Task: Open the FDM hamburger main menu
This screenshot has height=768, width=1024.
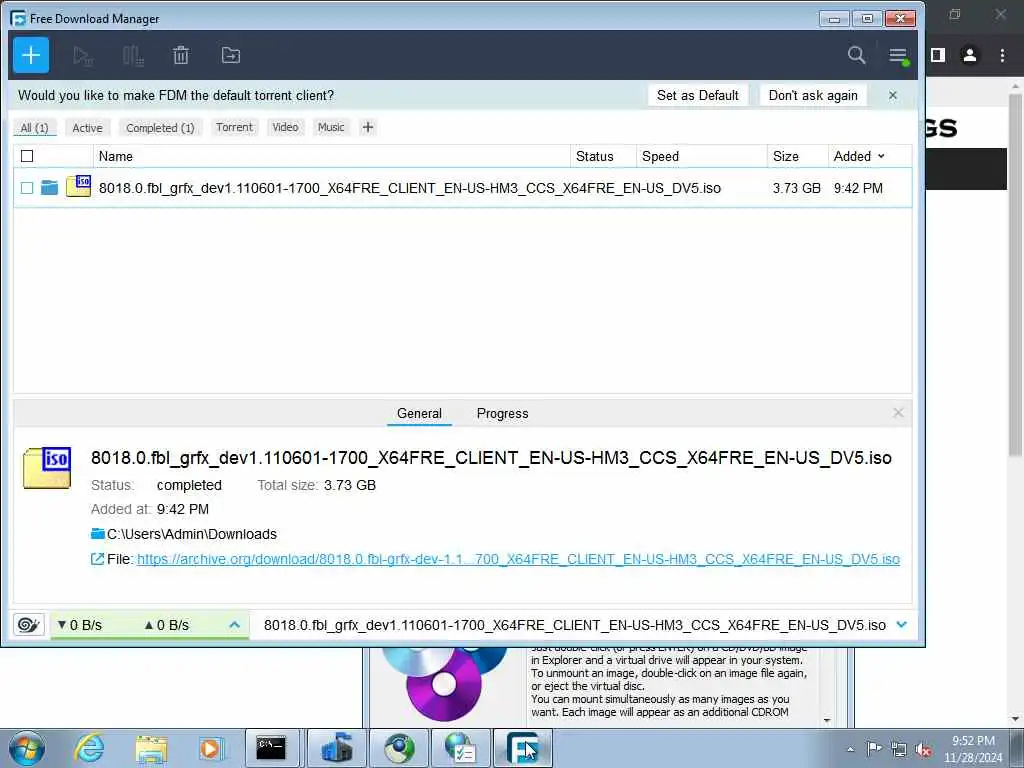Action: pyautogui.click(x=899, y=56)
